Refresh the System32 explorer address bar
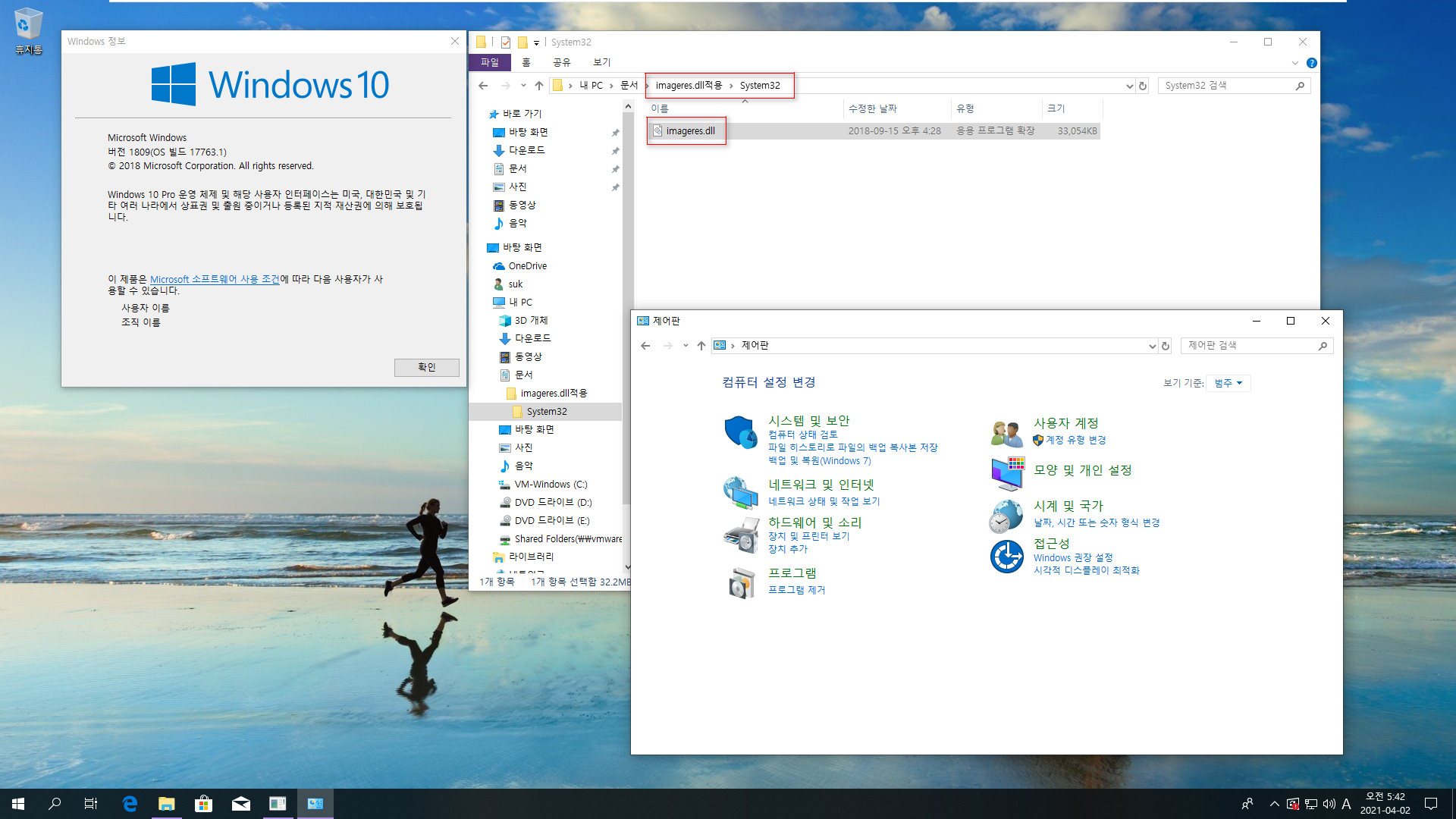 pyautogui.click(x=1143, y=86)
